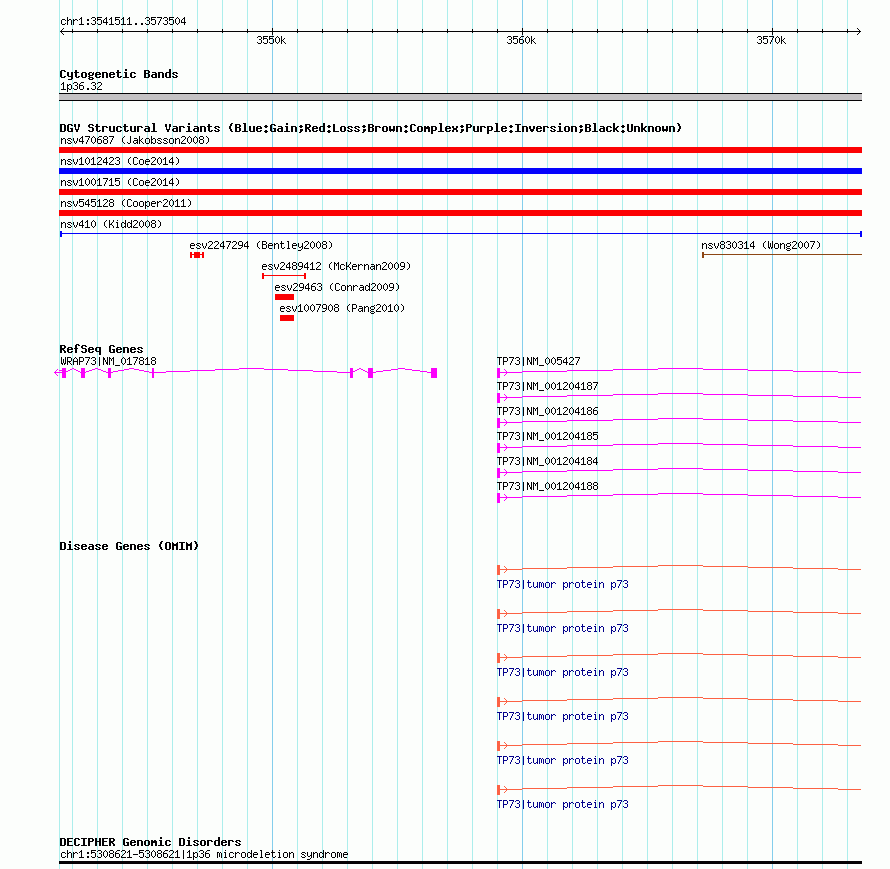
Task: Click the nsv1012423 (Coe2014) label
Action: pyautogui.click(x=120, y=161)
